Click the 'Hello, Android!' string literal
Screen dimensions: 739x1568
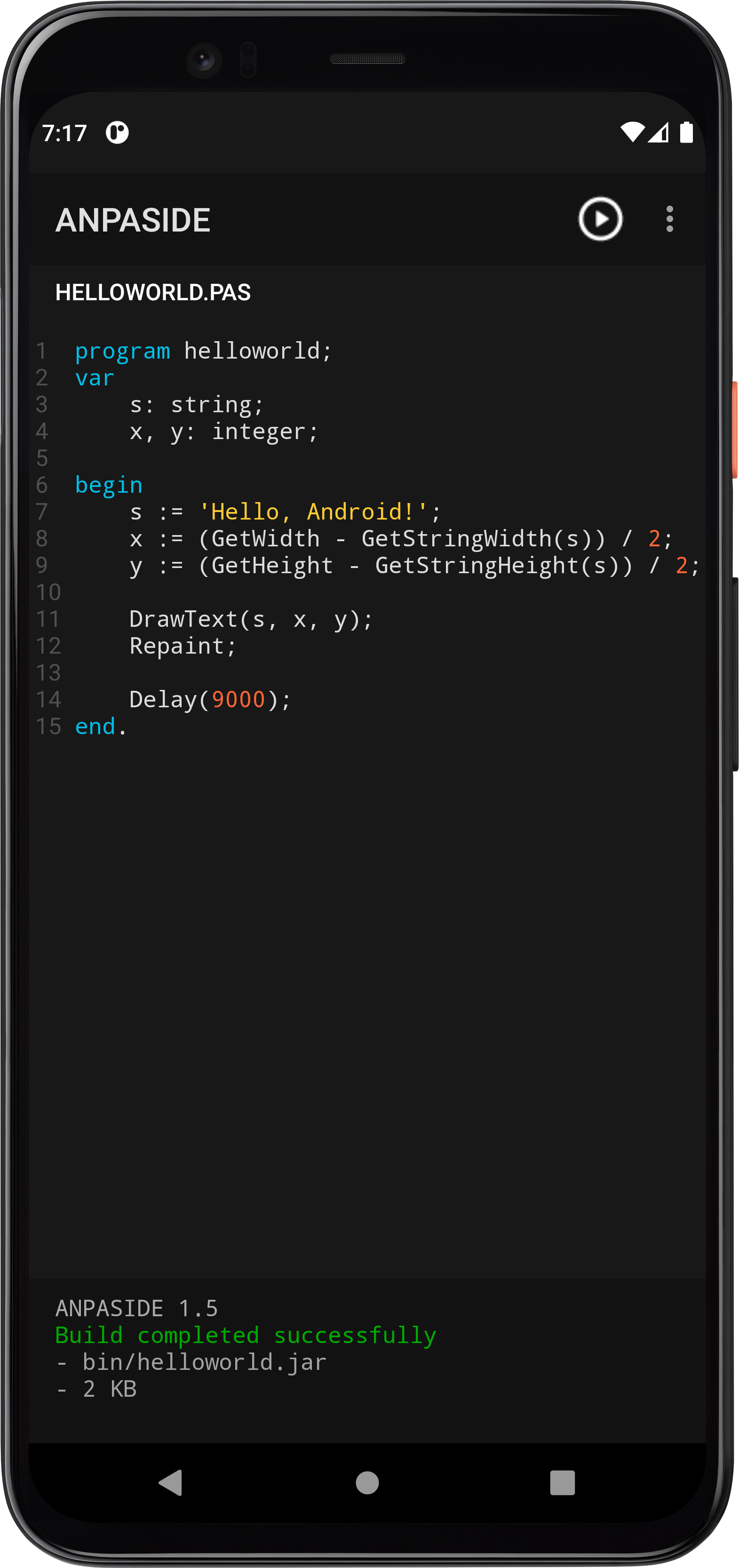(x=313, y=512)
